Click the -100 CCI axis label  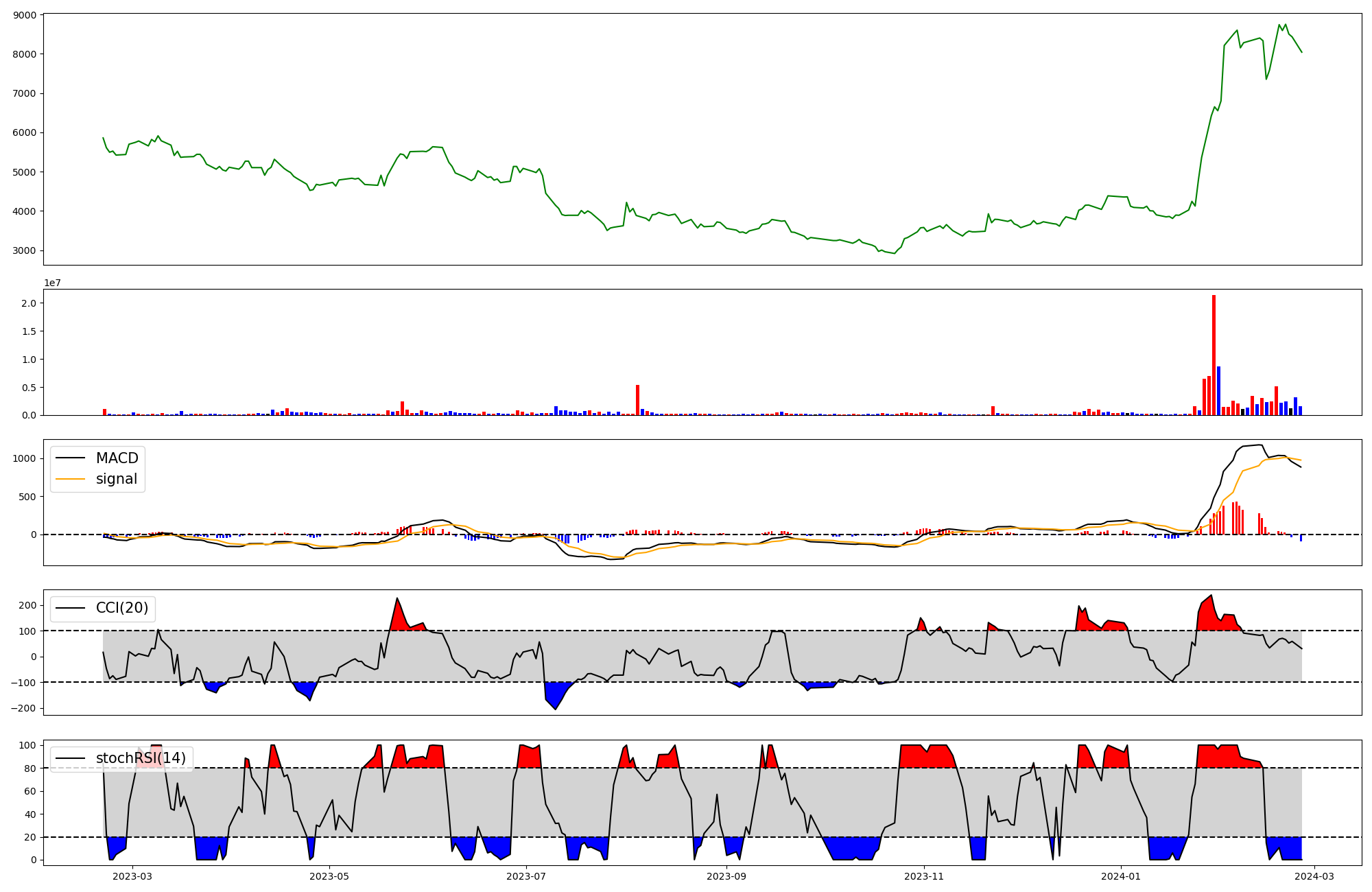click(25, 683)
